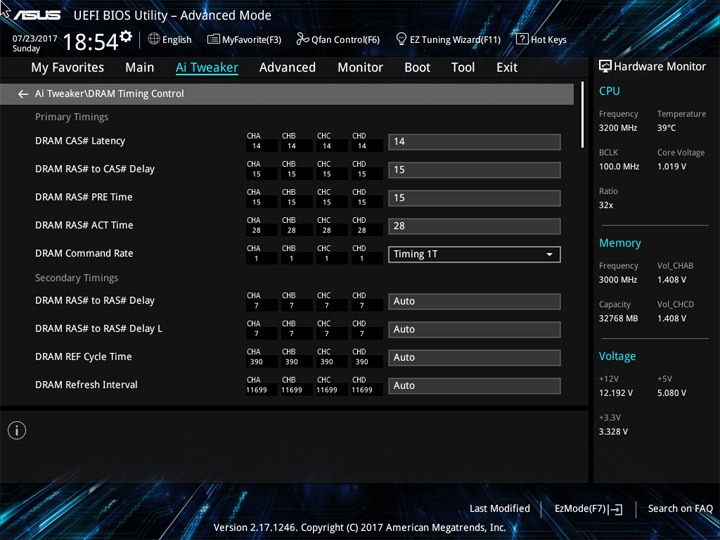Click the info icon at bottom left
The image size is (720, 540).
[x=17, y=430]
